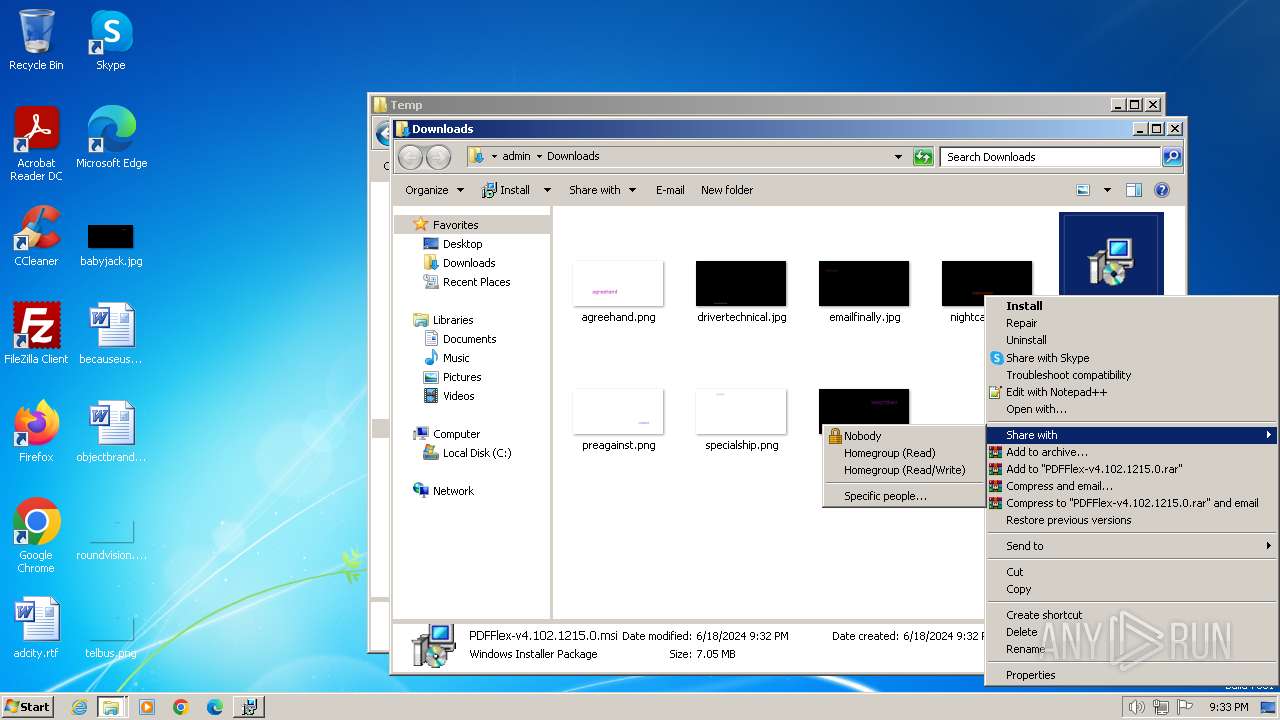Select Downloads in the navigation pane

[469, 263]
